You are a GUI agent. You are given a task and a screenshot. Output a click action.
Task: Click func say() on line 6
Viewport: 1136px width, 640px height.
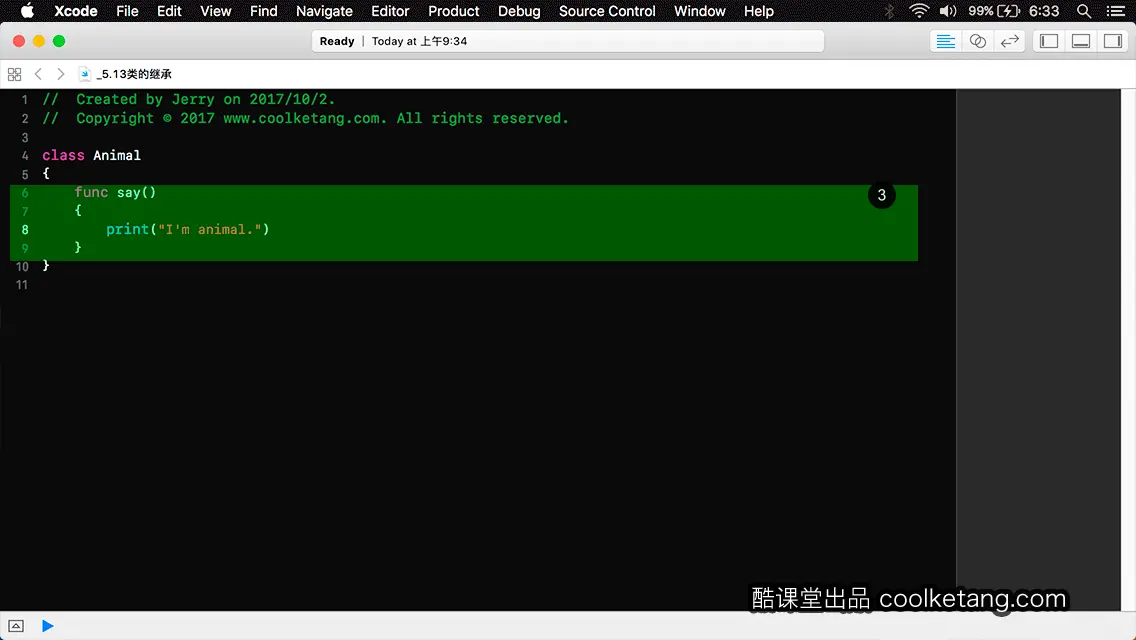115,192
